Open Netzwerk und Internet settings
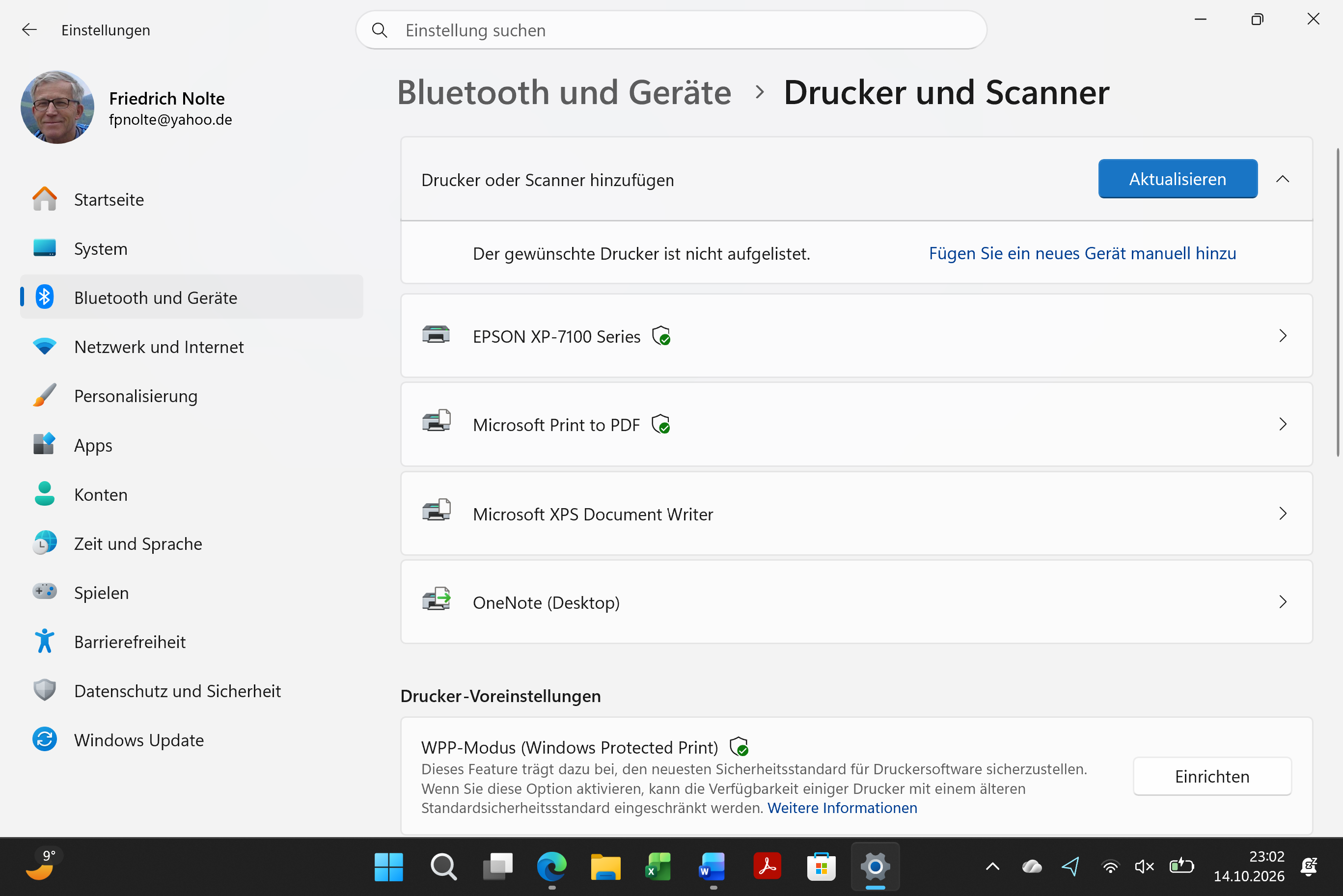Viewport: 1343px width, 896px height. [x=192, y=347]
